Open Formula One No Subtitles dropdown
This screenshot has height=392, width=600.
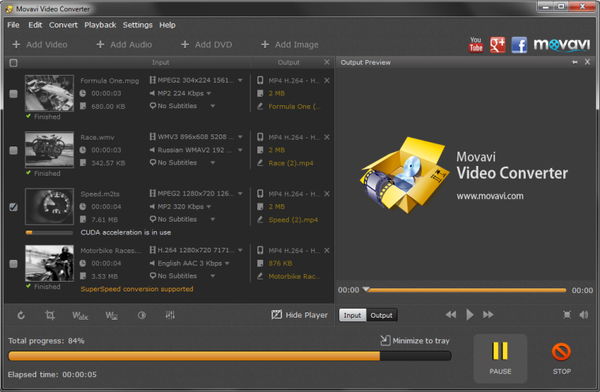212,106
